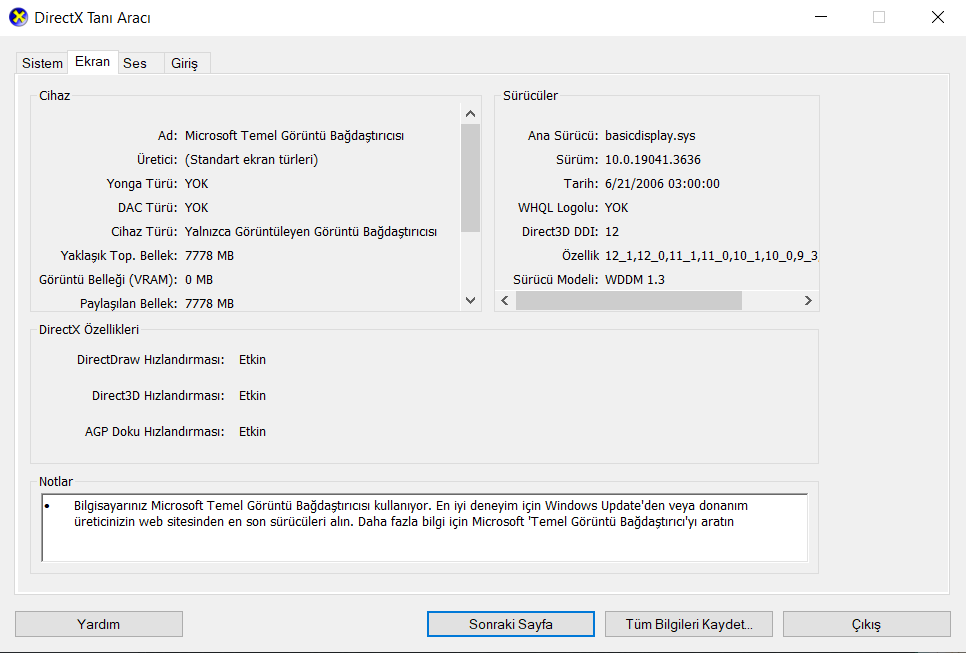The image size is (966, 653).
Task: Click the Ana Sürücü label
Action: (x=562, y=136)
